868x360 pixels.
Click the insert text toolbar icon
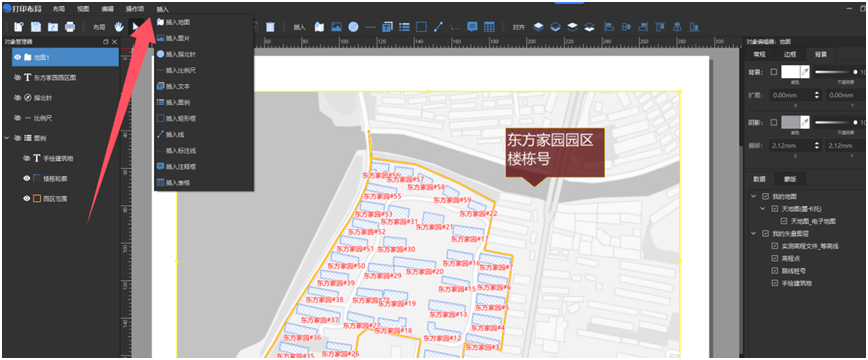[x=388, y=27]
